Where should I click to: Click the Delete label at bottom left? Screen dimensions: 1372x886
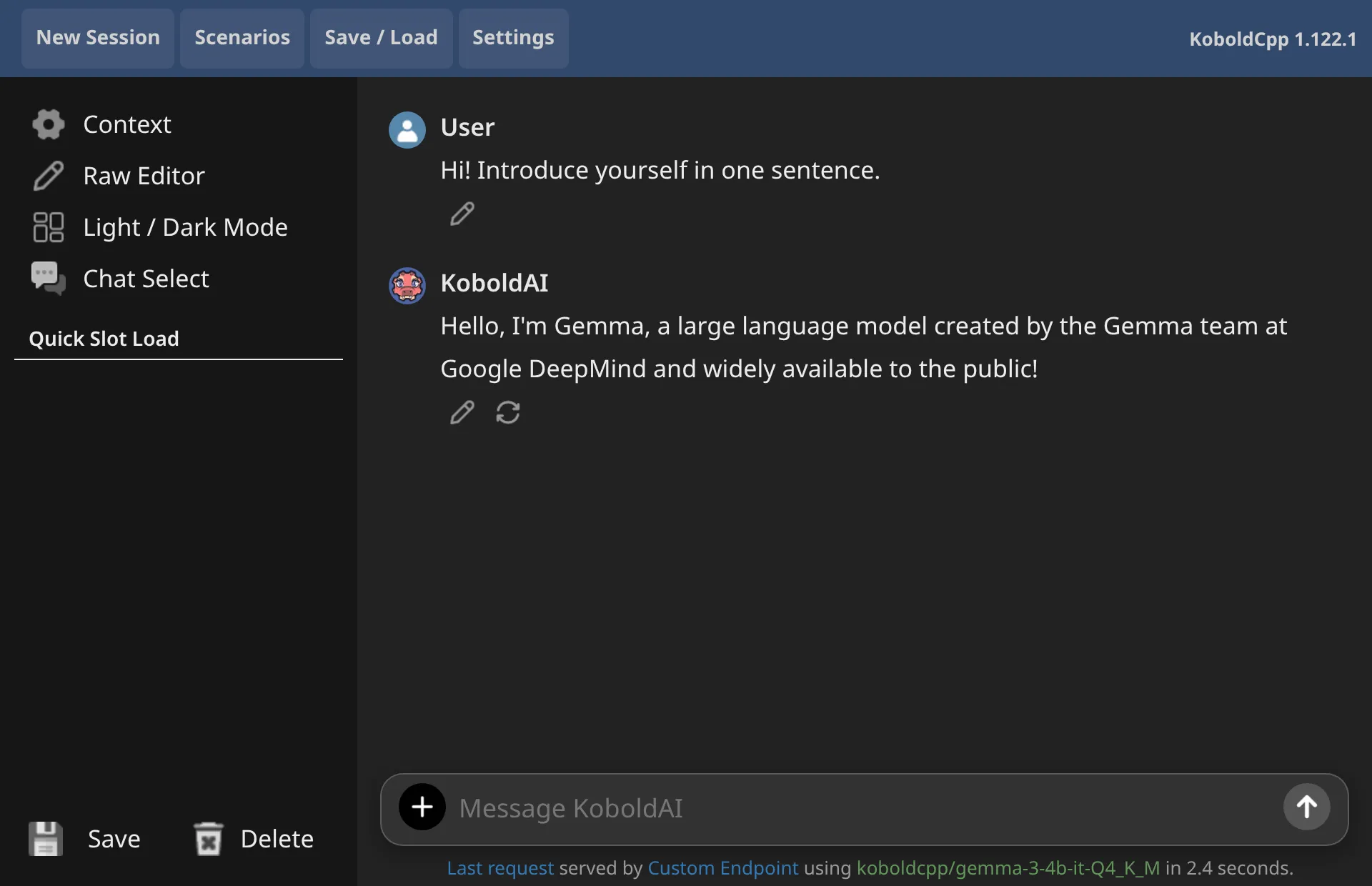click(x=277, y=839)
